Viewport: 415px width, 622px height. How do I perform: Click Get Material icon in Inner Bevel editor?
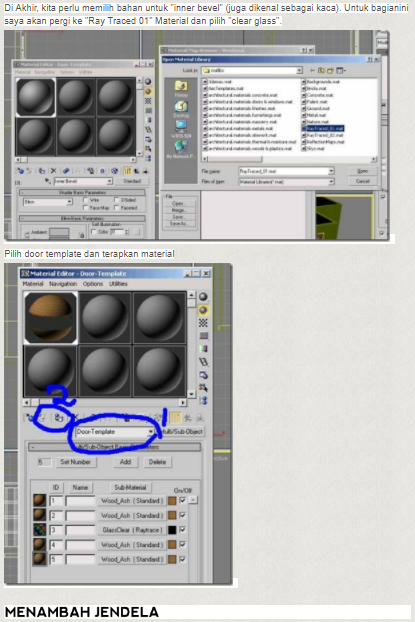coord(21,171)
